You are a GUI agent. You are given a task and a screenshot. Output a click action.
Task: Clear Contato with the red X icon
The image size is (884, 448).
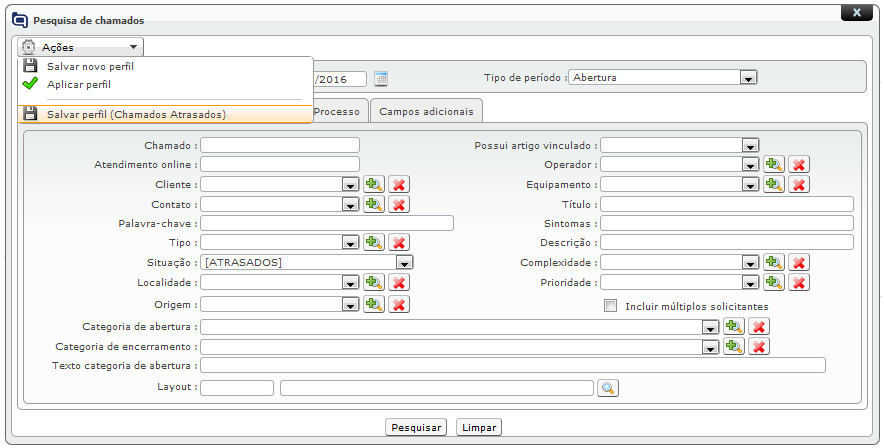(x=399, y=204)
